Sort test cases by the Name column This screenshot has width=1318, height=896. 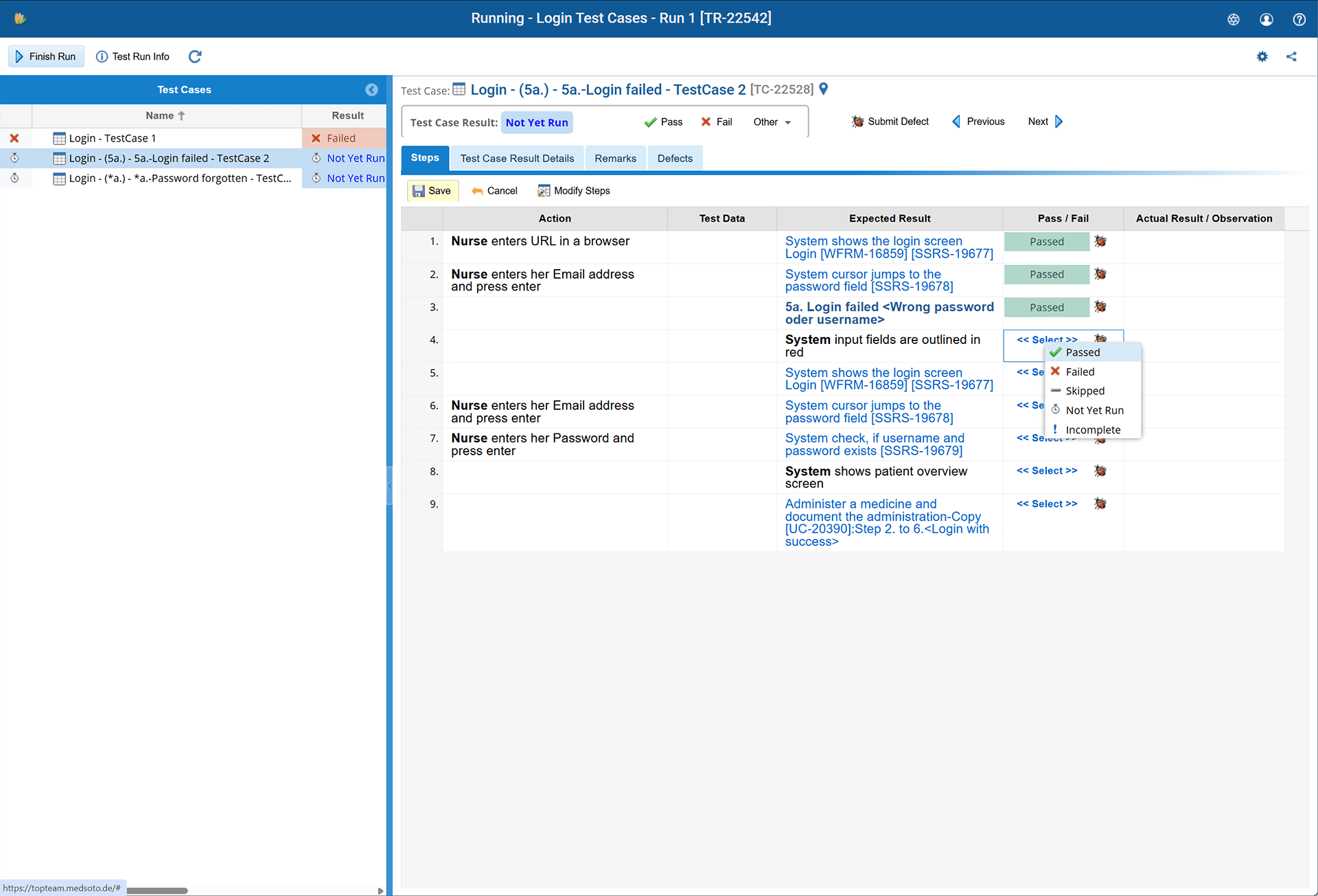(x=166, y=115)
